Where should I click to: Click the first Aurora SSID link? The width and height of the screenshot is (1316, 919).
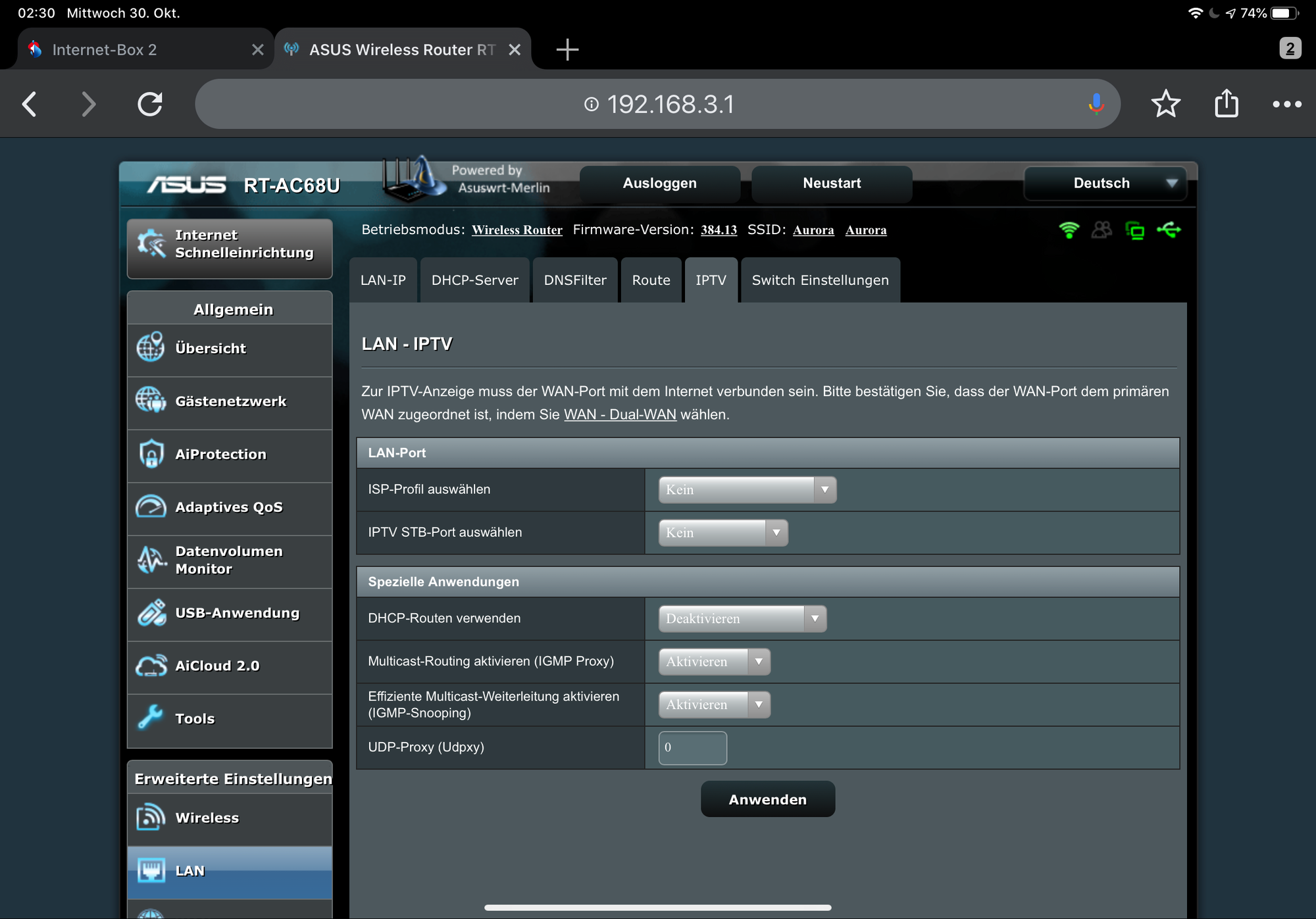[813, 230]
